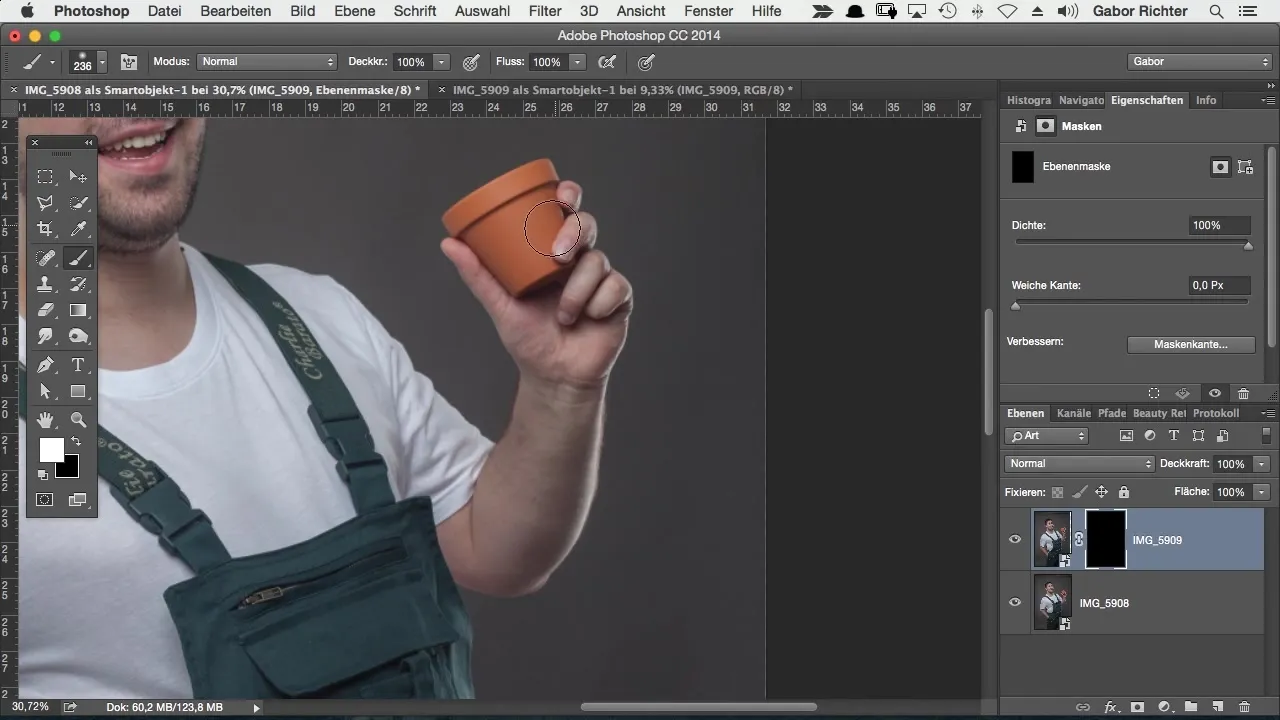Image resolution: width=1280 pixels, height=720 pixels.
Task: Toggle pressure for opacity
Action: 472,62
